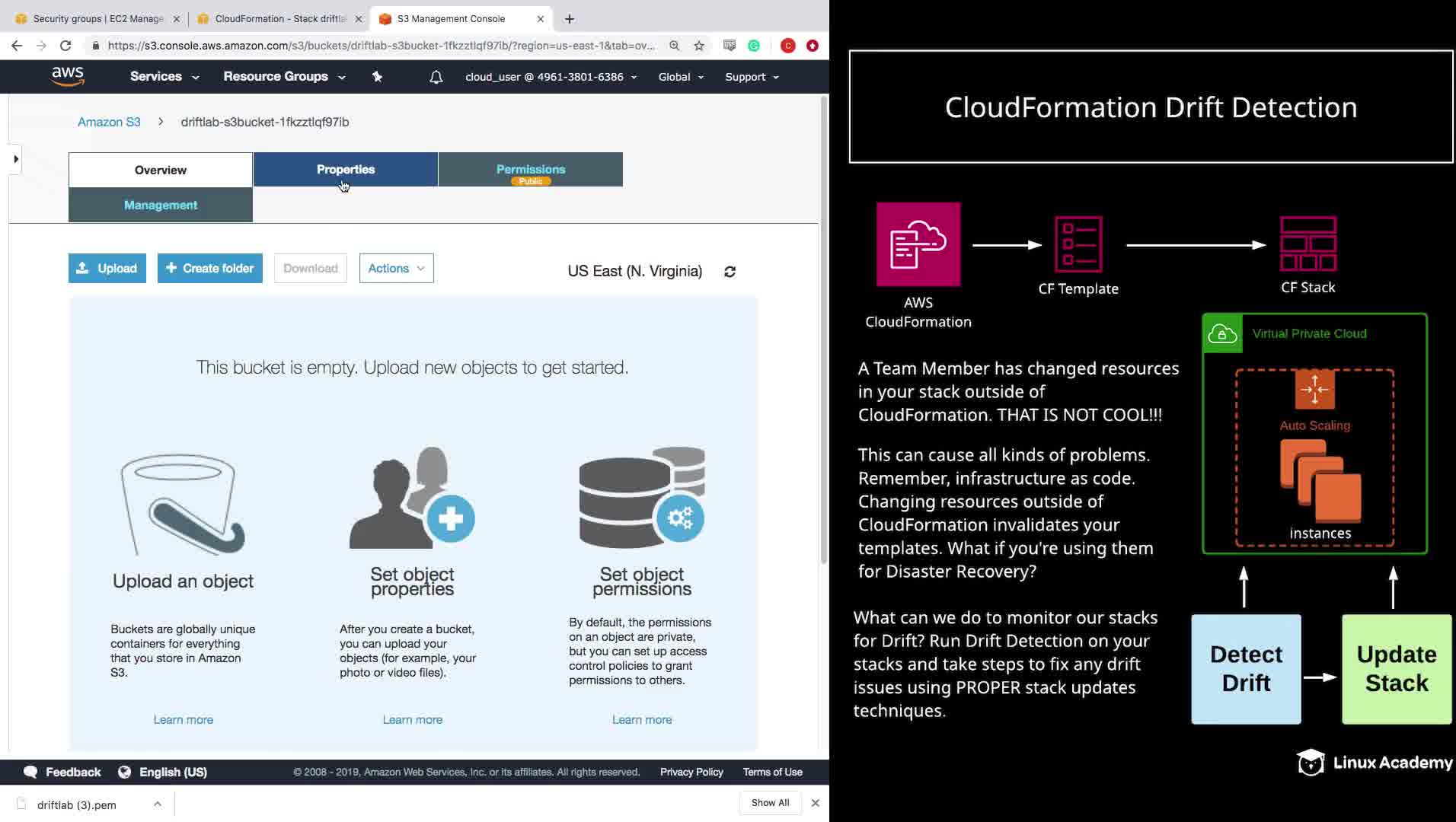
Task: Click the Upload button
Action: (107, 269)
